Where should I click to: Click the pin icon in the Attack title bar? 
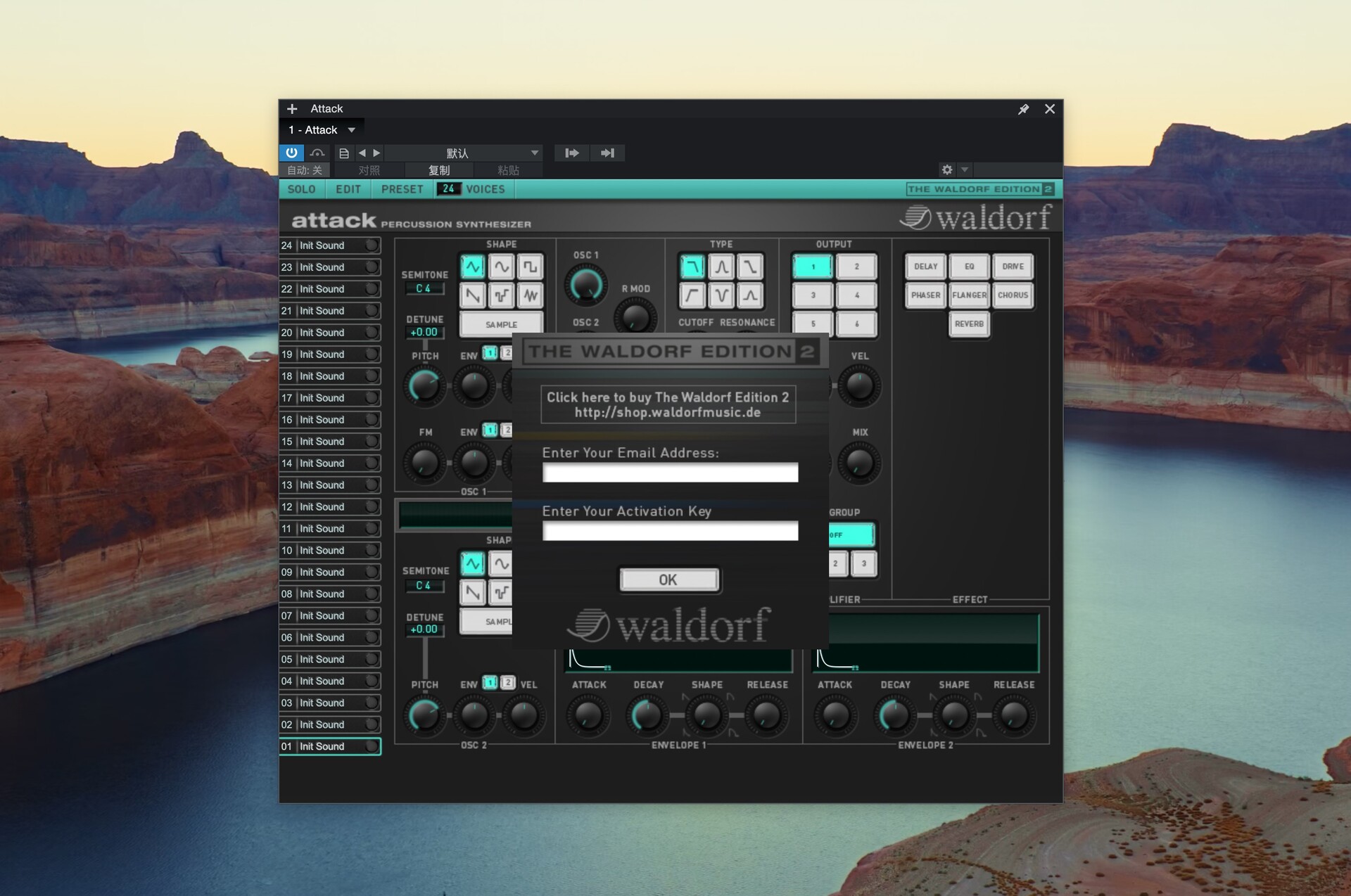click(1023, 109)
